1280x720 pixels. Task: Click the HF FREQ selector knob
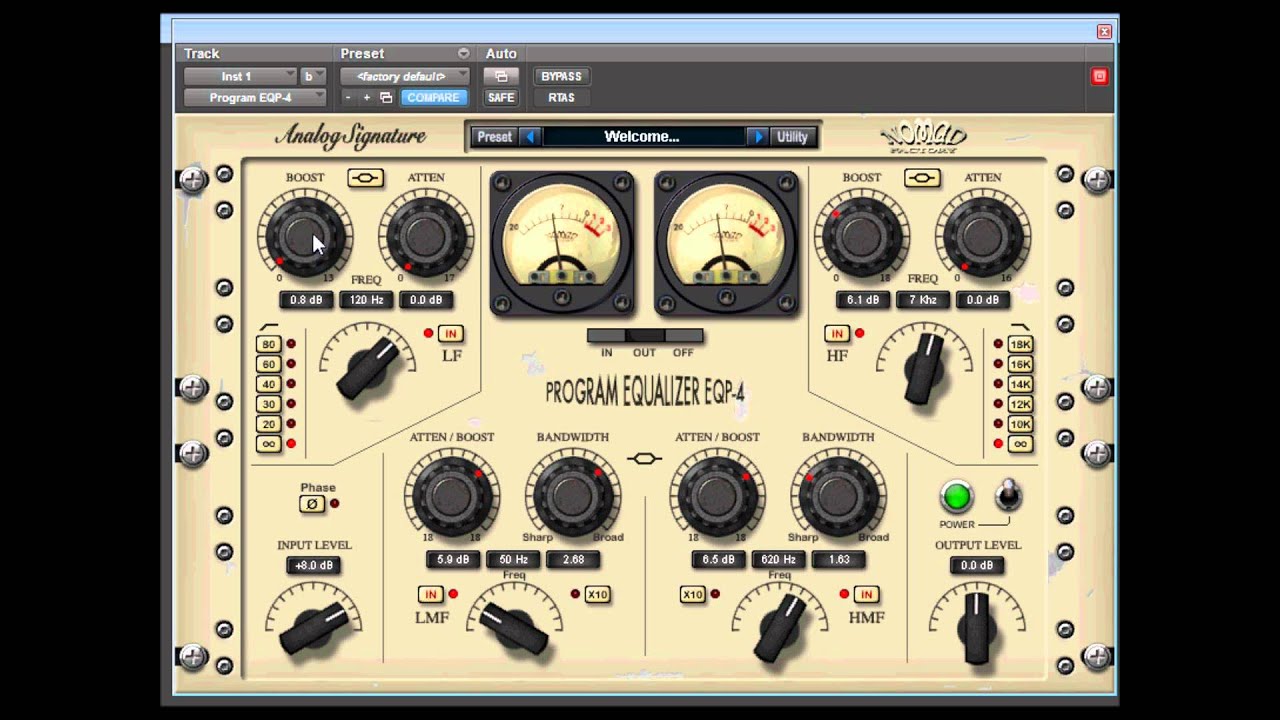(x=923, y=368)
